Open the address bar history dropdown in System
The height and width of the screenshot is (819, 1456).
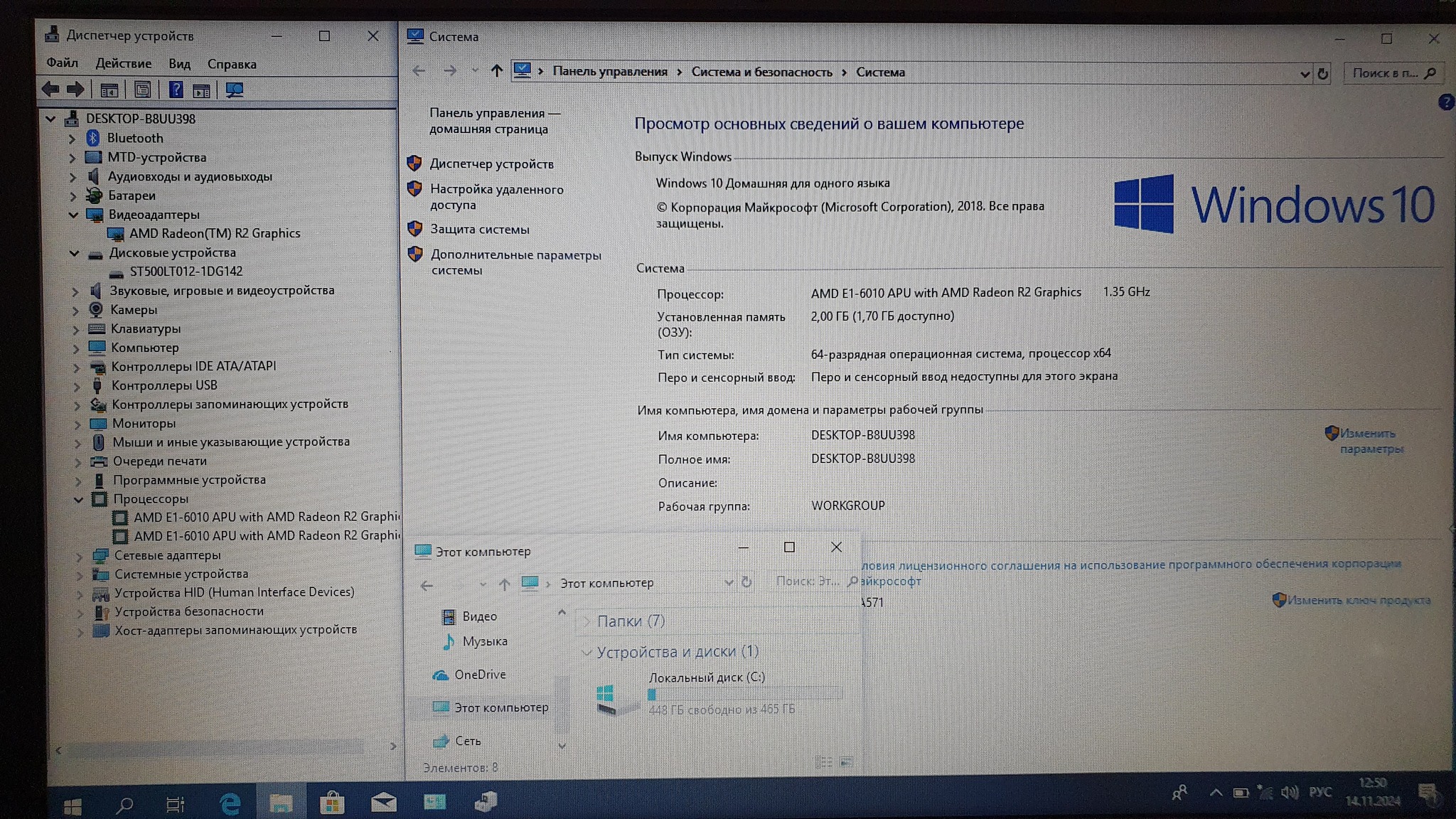click(x=1305, y=73)
